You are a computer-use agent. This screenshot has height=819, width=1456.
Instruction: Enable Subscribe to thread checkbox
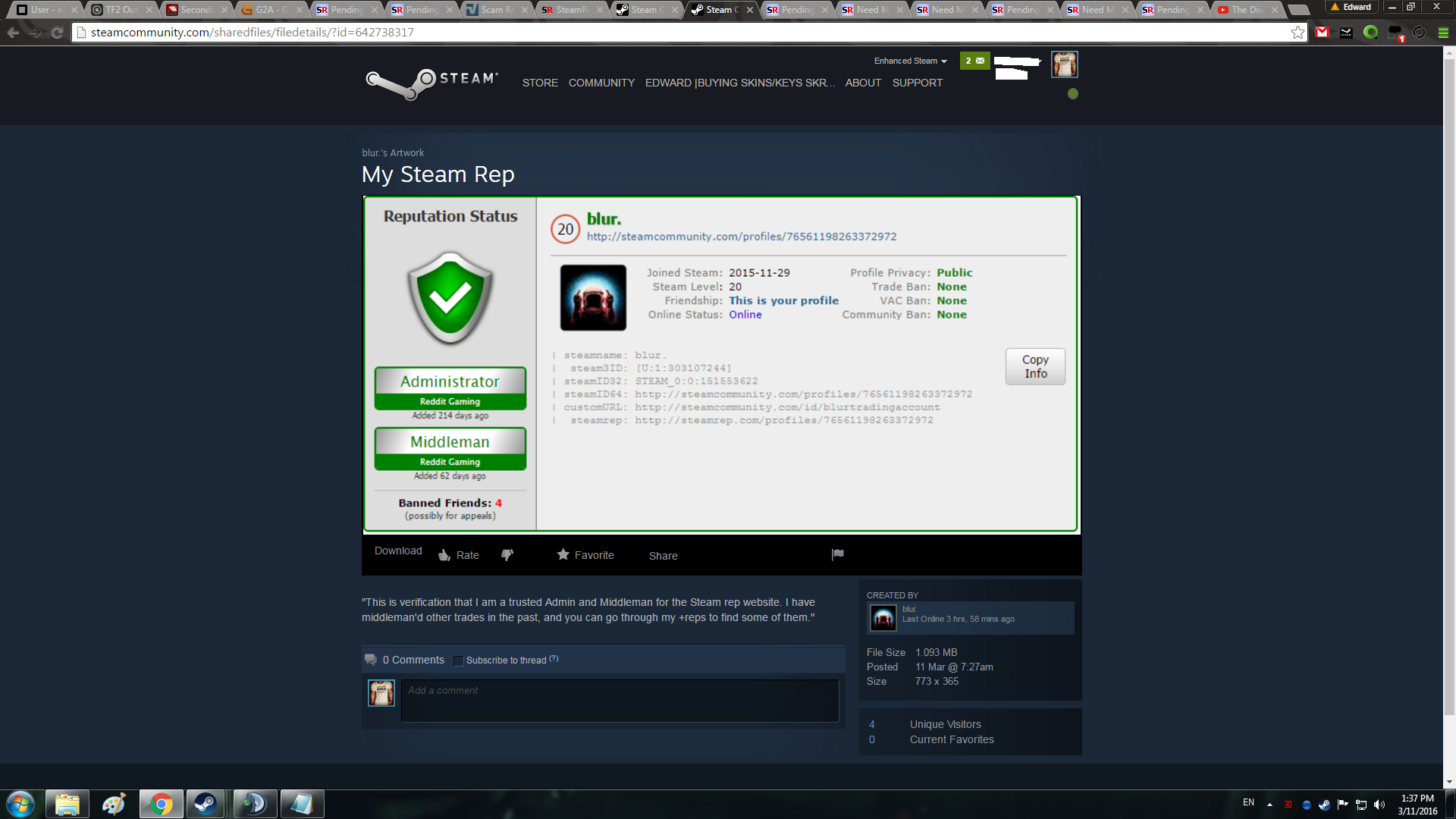click(458, 661)
